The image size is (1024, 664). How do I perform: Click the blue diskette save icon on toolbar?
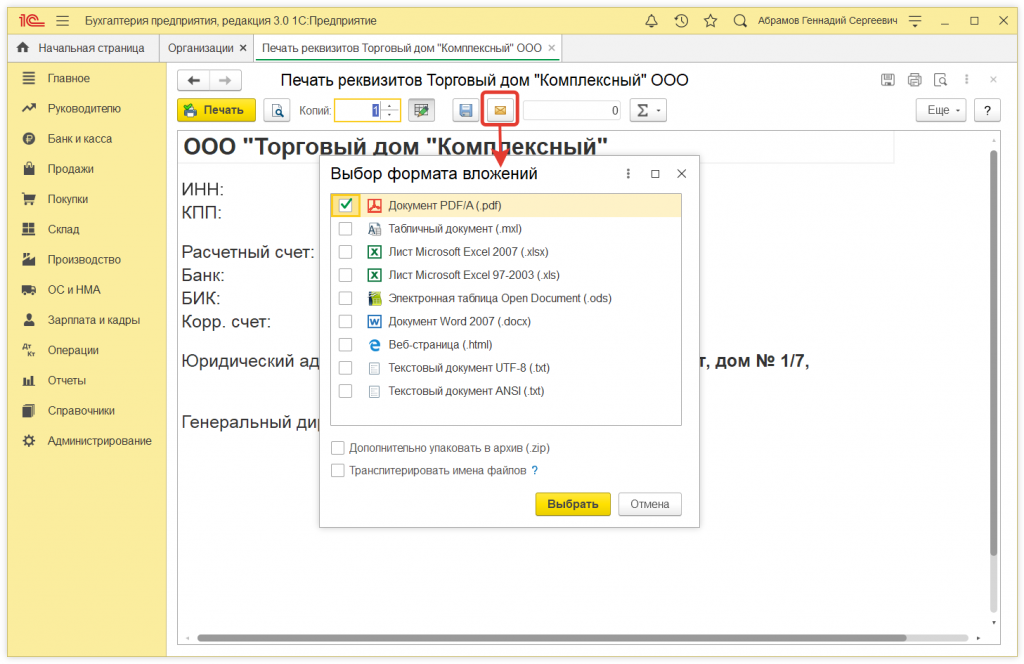(465, 110)
